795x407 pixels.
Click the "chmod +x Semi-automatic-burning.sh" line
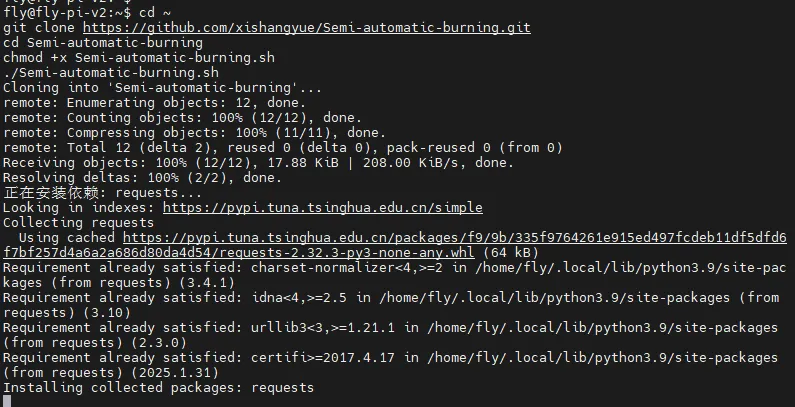coord(138,58)
